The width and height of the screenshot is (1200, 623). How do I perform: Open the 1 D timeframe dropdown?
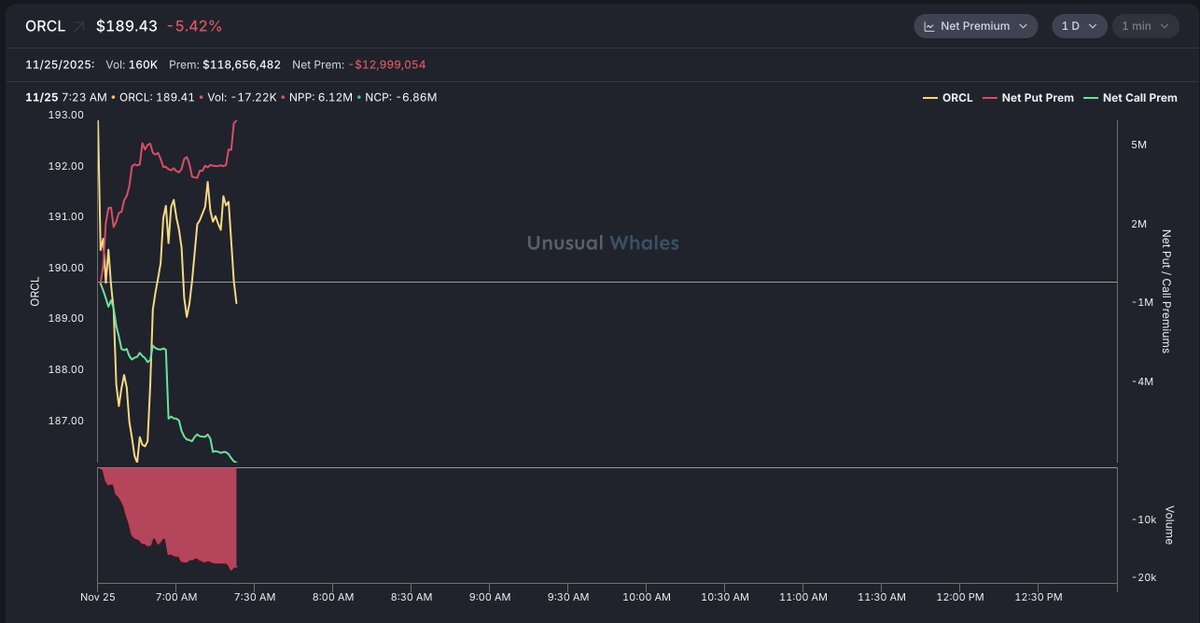pos(1079,26)
